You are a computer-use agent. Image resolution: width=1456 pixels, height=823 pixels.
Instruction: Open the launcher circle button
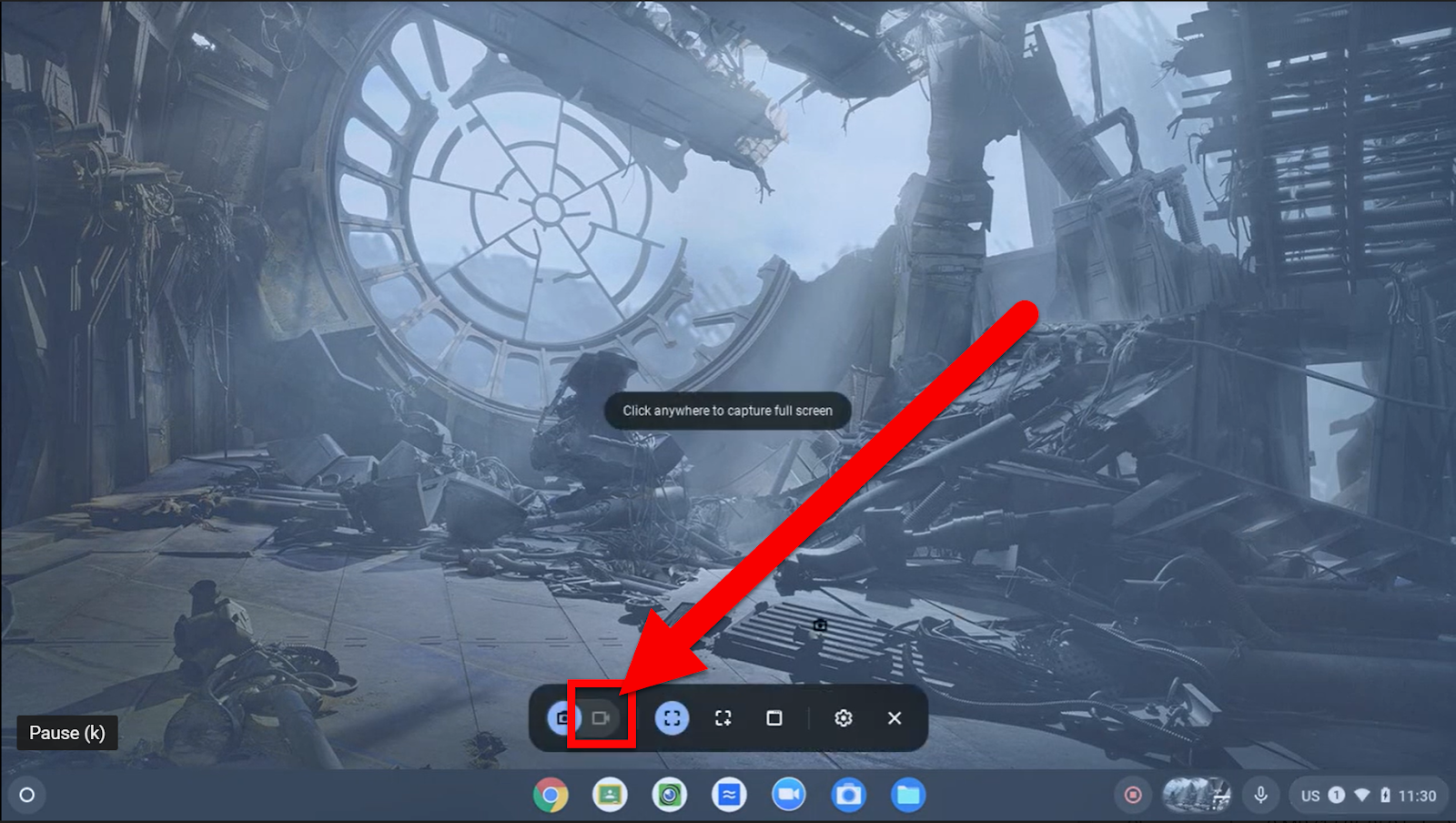[27, 795]
